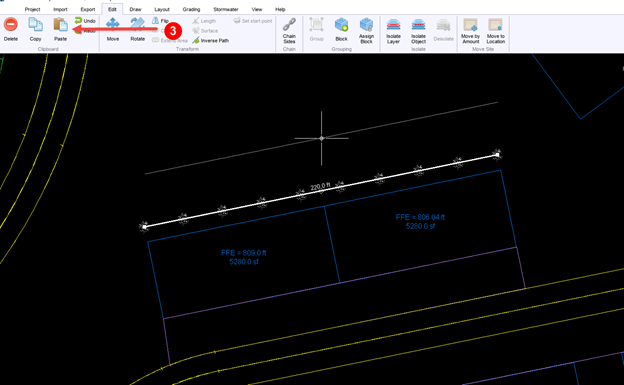Screen dimensions: 624x385
Task: Click the greyed-out Surface tool
Action: pyautogui.click(x=205, y=31)
